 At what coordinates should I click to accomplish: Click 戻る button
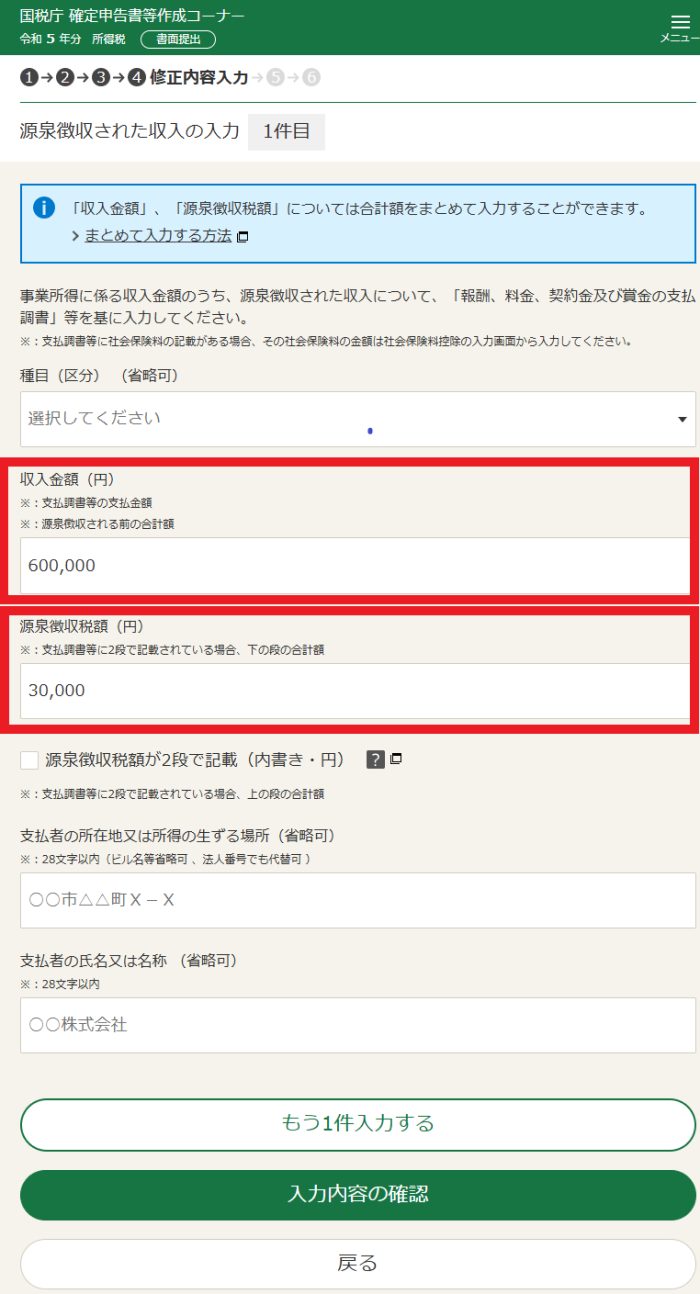coord(358,1264)
